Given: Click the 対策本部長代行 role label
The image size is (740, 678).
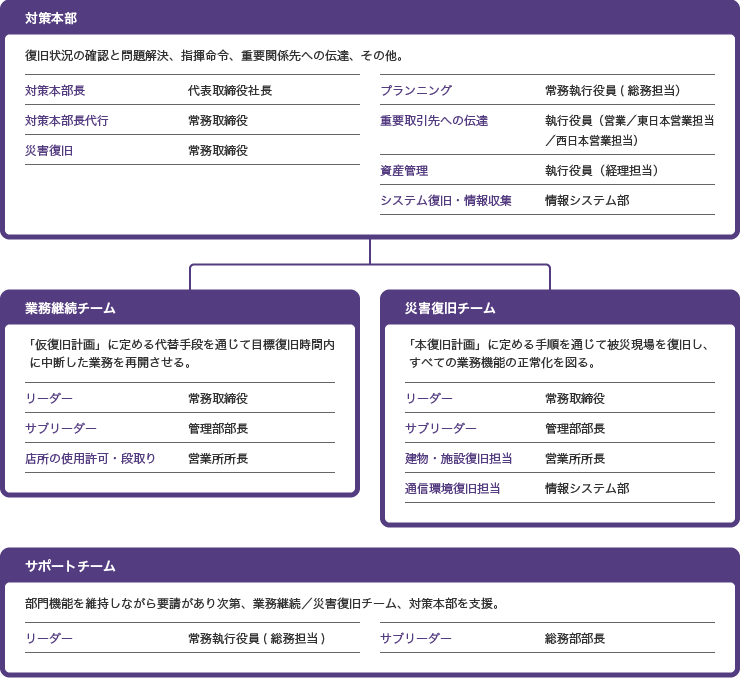Looking at the screenshot, I should [x=67, y=120].
